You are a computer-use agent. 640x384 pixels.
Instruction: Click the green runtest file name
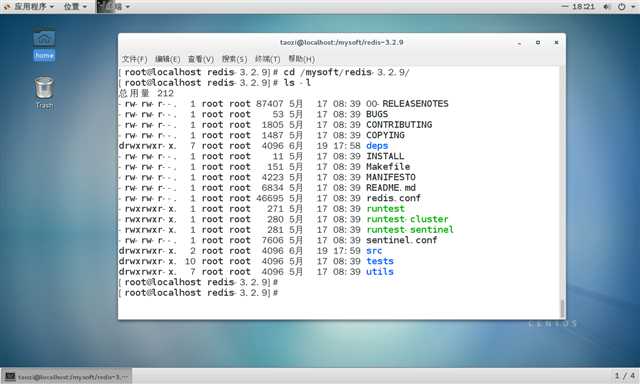point(385,209)
